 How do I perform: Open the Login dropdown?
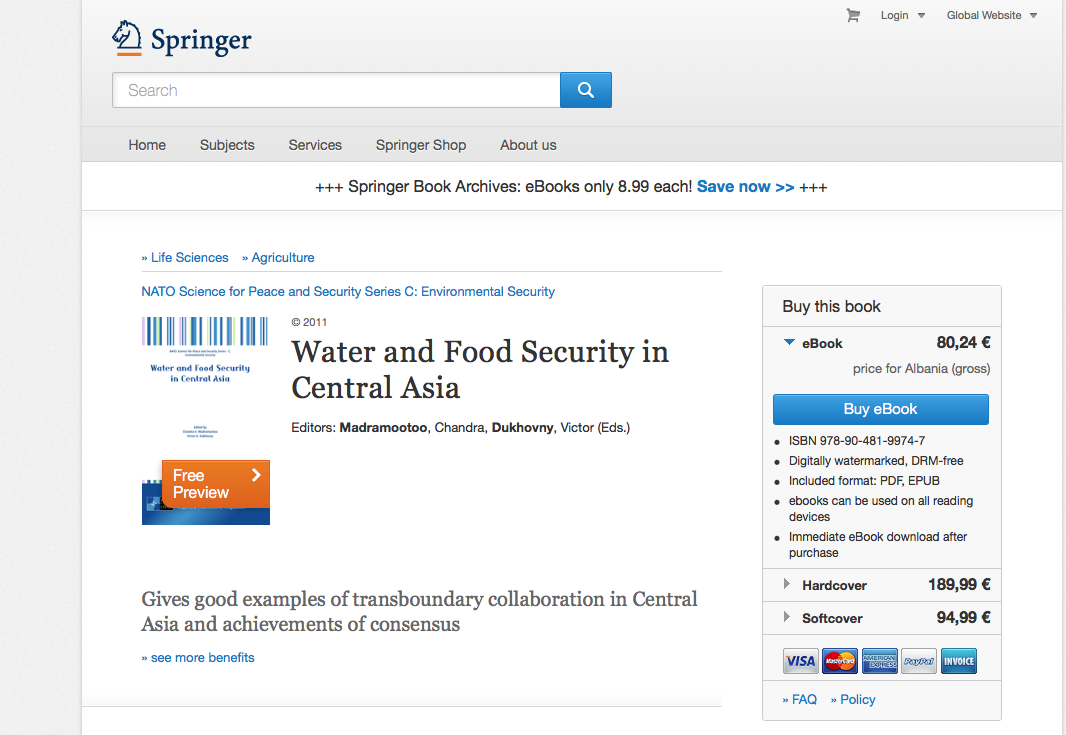tap(903, 15)
